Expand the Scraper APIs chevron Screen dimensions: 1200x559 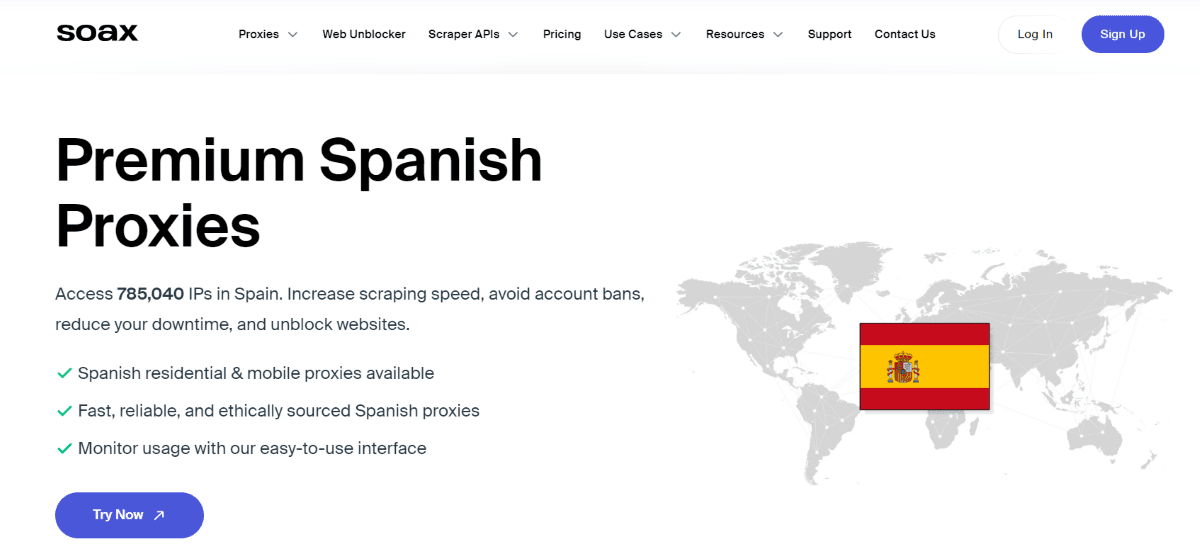[x=513, y=34]
